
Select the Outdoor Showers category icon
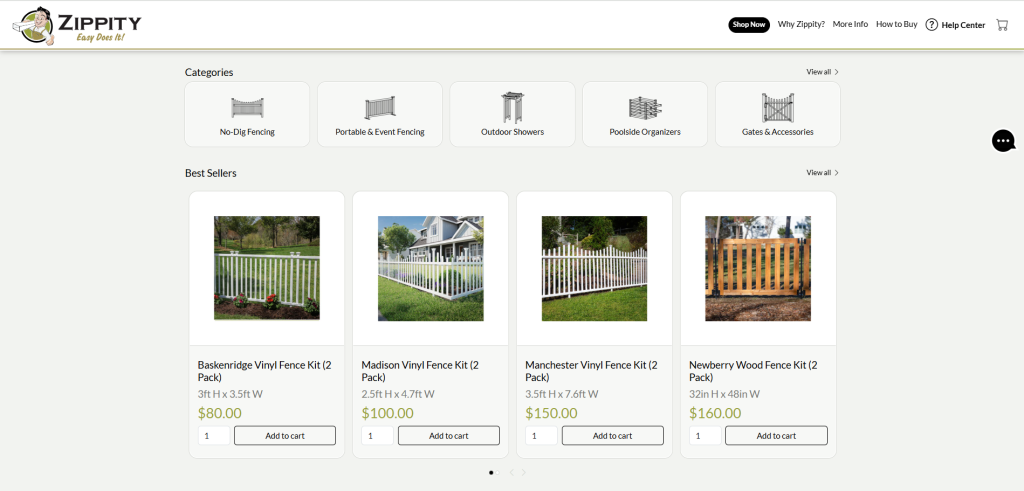tap(512, 108)
